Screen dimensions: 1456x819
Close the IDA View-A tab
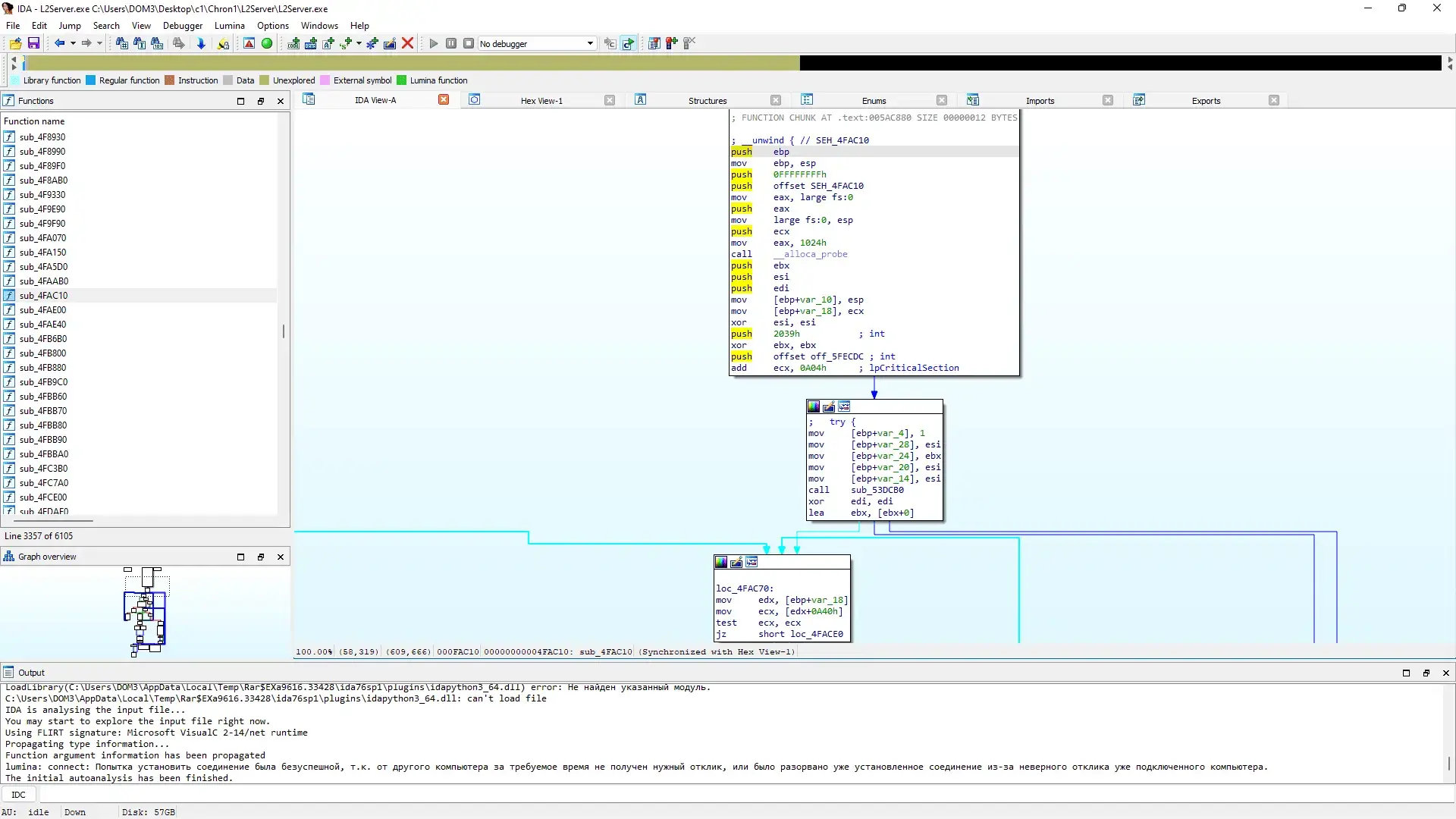point(444,99)
